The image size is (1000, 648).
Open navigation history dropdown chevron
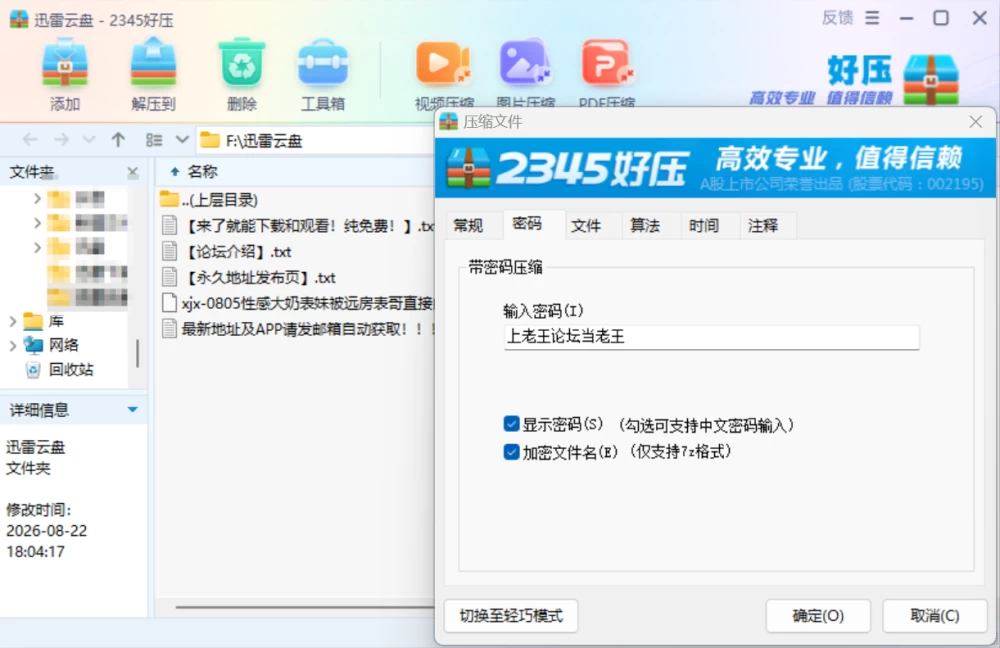(x=89, y=140)
